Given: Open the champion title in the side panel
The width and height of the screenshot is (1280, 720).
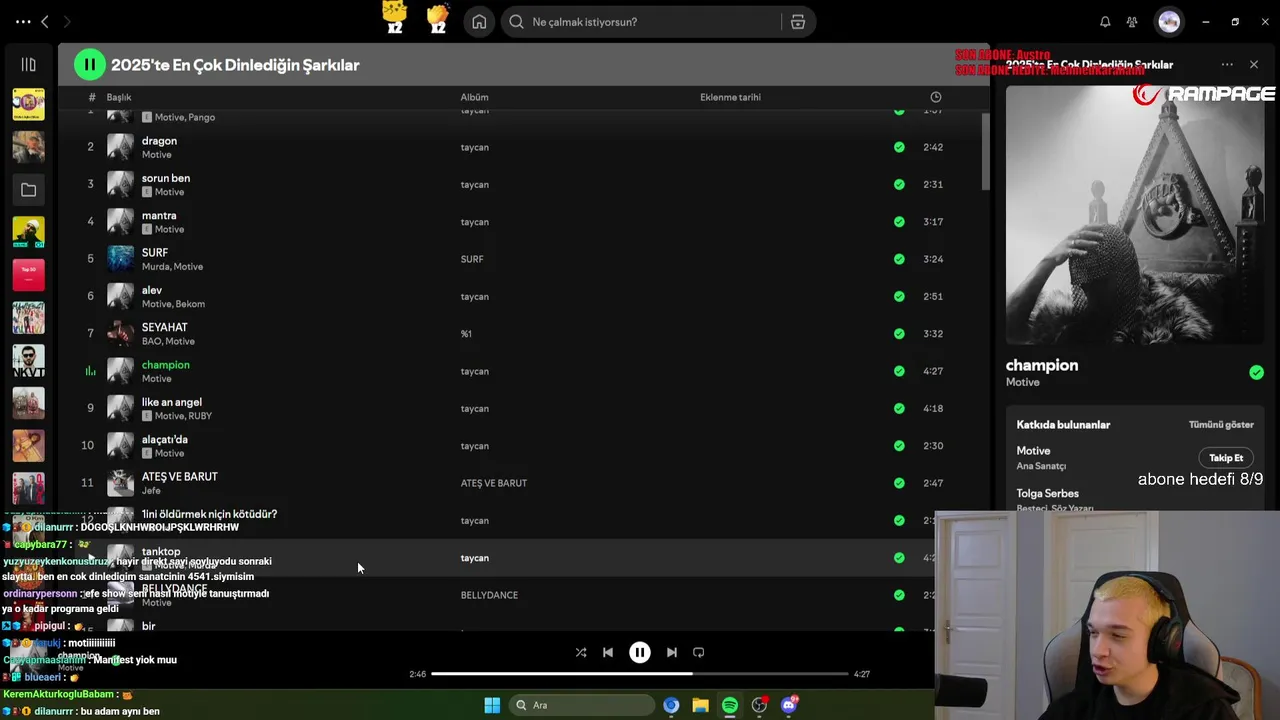Looking at the screenshot, I should point(1041,365).
